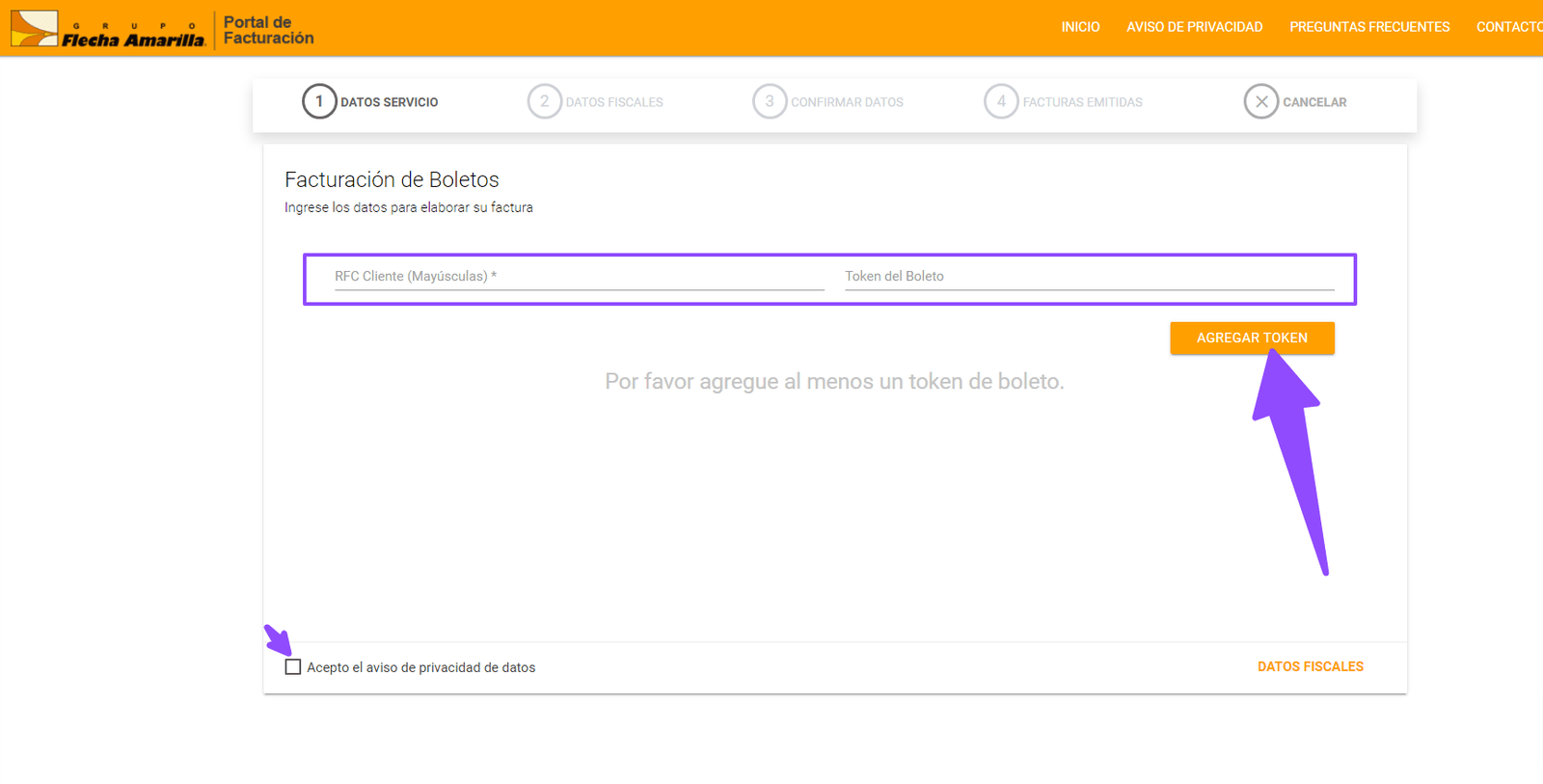The image size is (1543, 784).
Task: Click the AGREGAR TOKEN button
Action: tap(1253, 338)
